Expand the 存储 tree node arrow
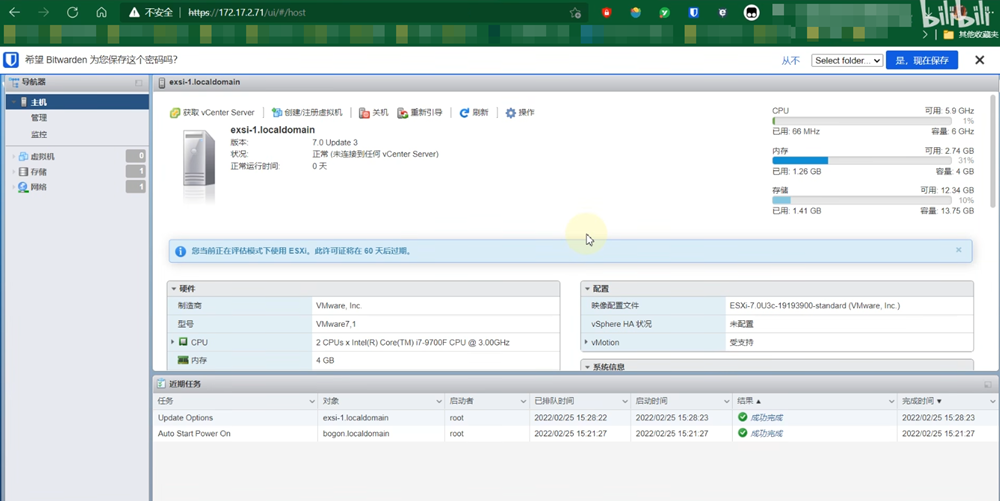1000x501 pixels. pos(13,171)
